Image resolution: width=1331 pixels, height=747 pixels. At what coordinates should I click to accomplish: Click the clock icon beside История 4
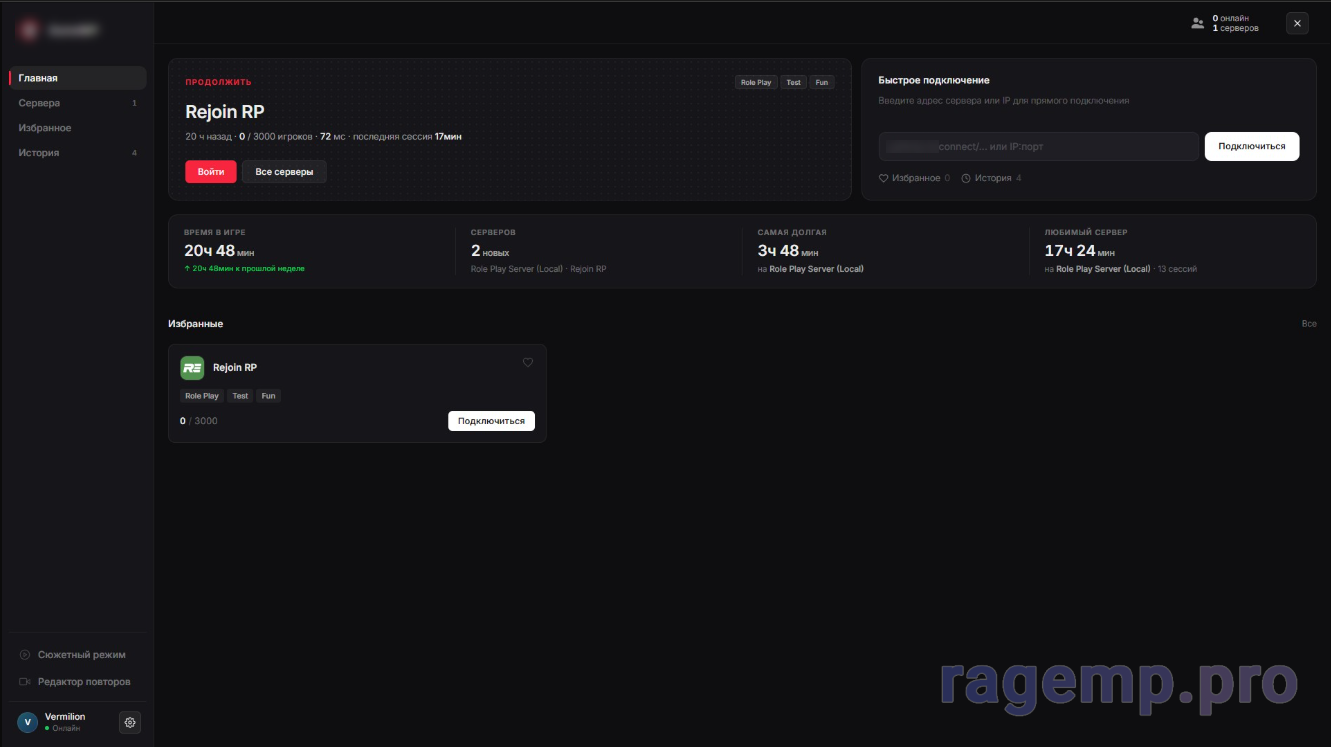point(966,178)
